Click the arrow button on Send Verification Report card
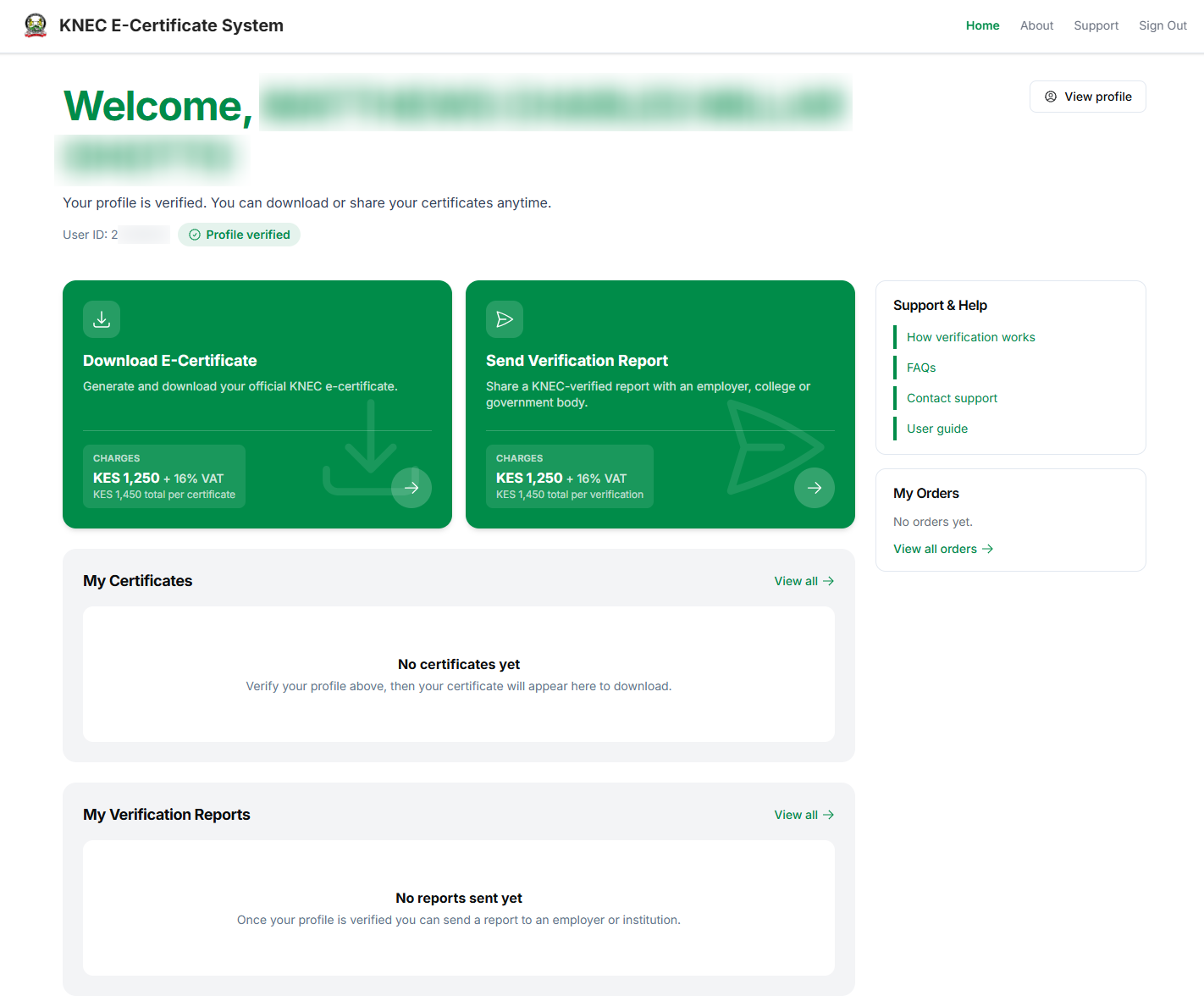The height and width of the screenshot is (1007, 1204). 815,488
